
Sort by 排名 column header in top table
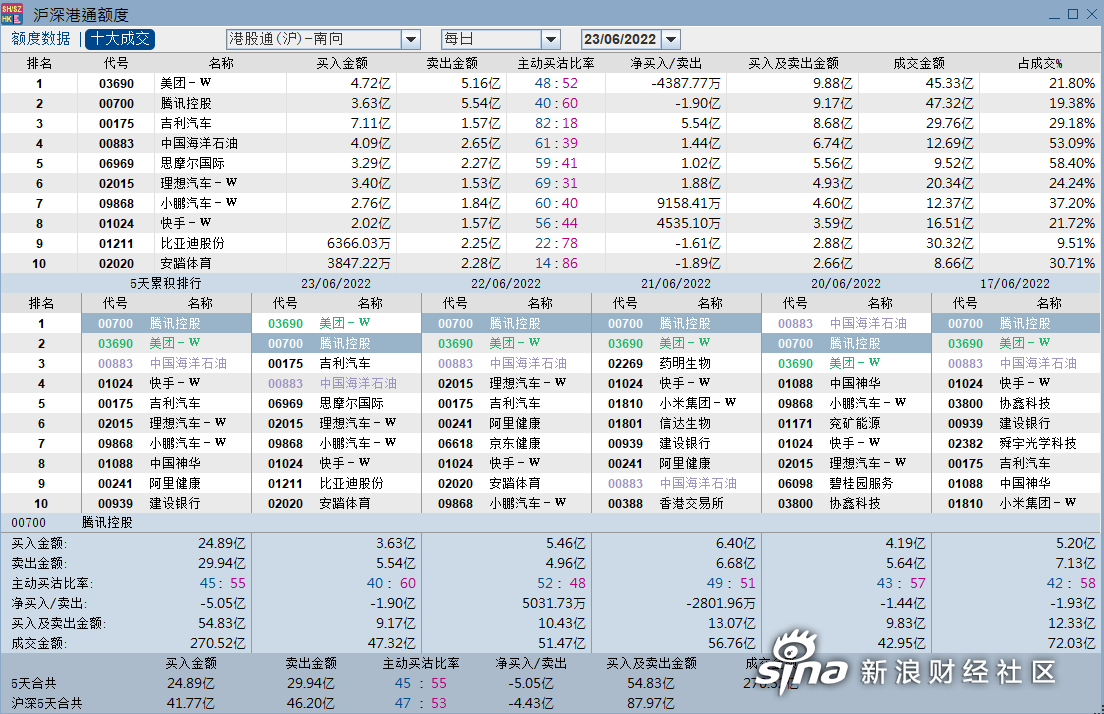[x=39, y=63]
